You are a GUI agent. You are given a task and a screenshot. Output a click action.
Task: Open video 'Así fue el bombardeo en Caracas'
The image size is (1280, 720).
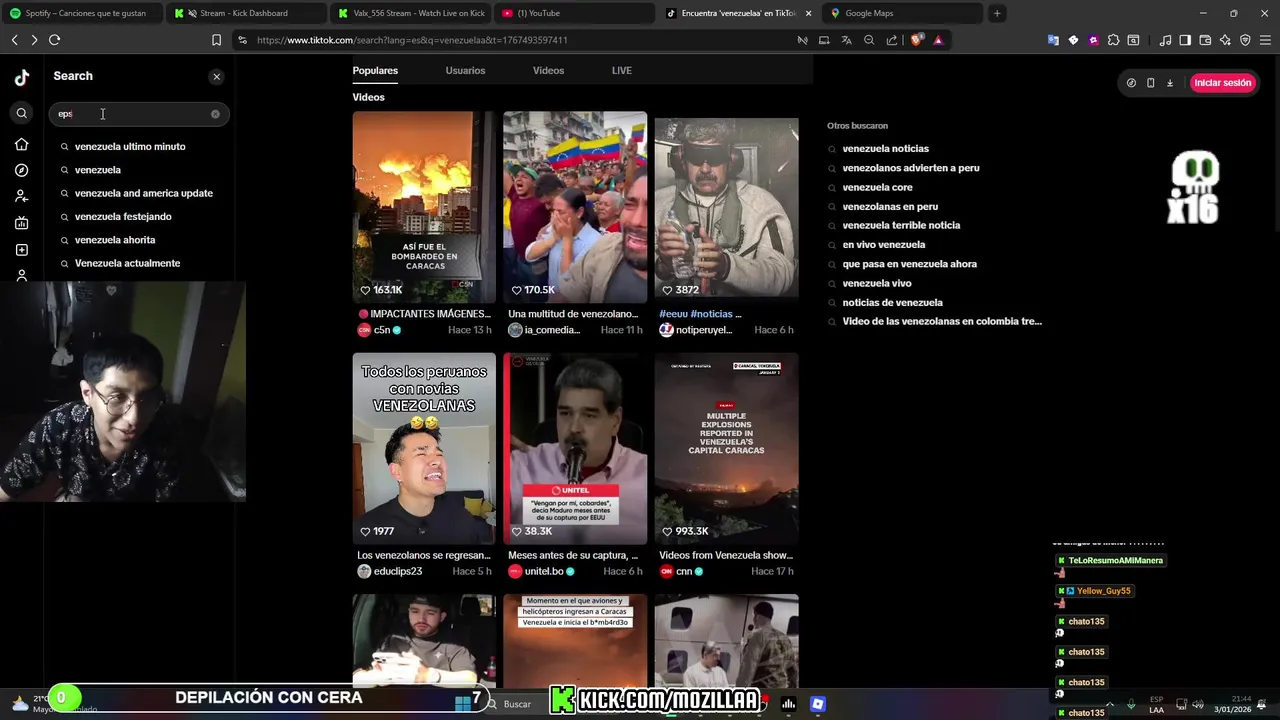[424, 207]
